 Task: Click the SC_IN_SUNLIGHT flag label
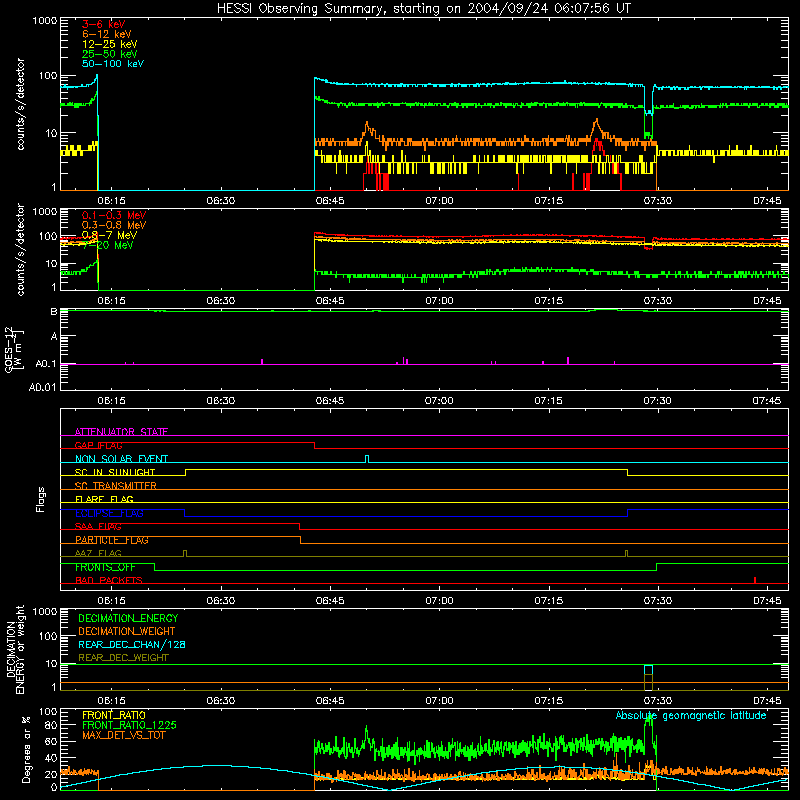point(115,472)
